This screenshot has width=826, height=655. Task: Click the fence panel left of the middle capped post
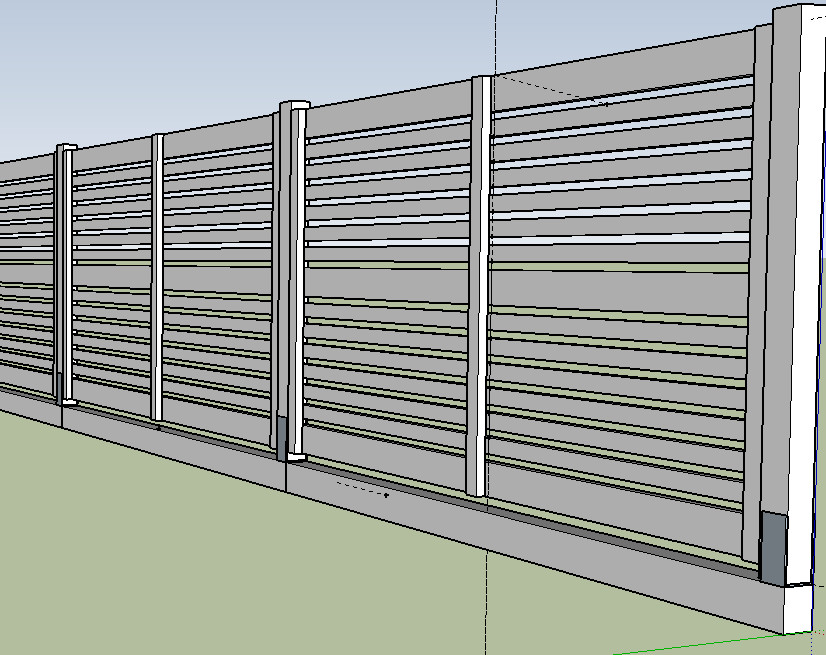click(x=215, y=280)
